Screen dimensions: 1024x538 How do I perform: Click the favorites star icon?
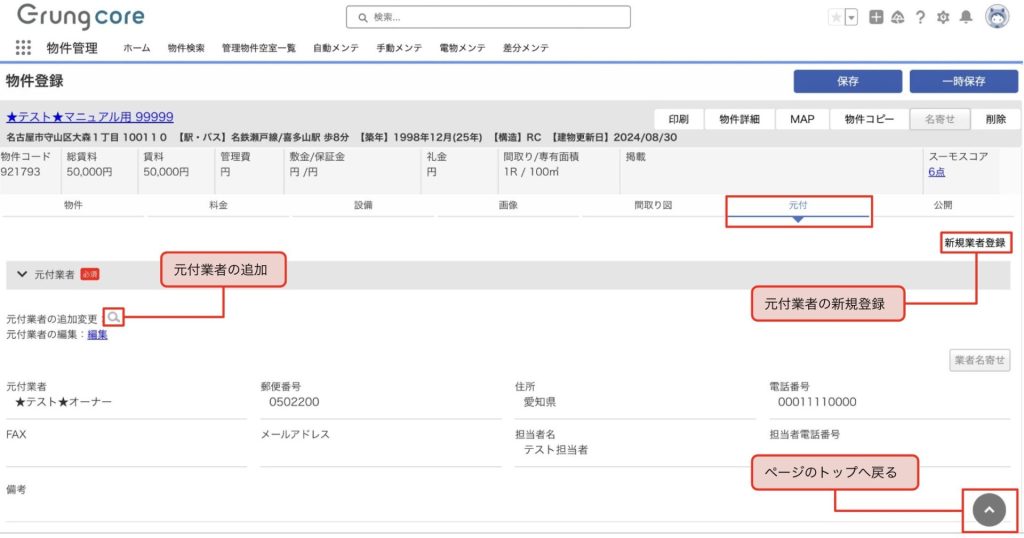click(836, 17)
